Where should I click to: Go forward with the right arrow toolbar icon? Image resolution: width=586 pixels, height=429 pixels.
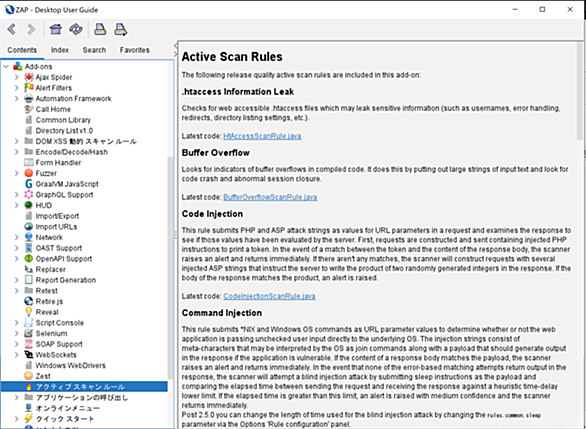(31, 29)
